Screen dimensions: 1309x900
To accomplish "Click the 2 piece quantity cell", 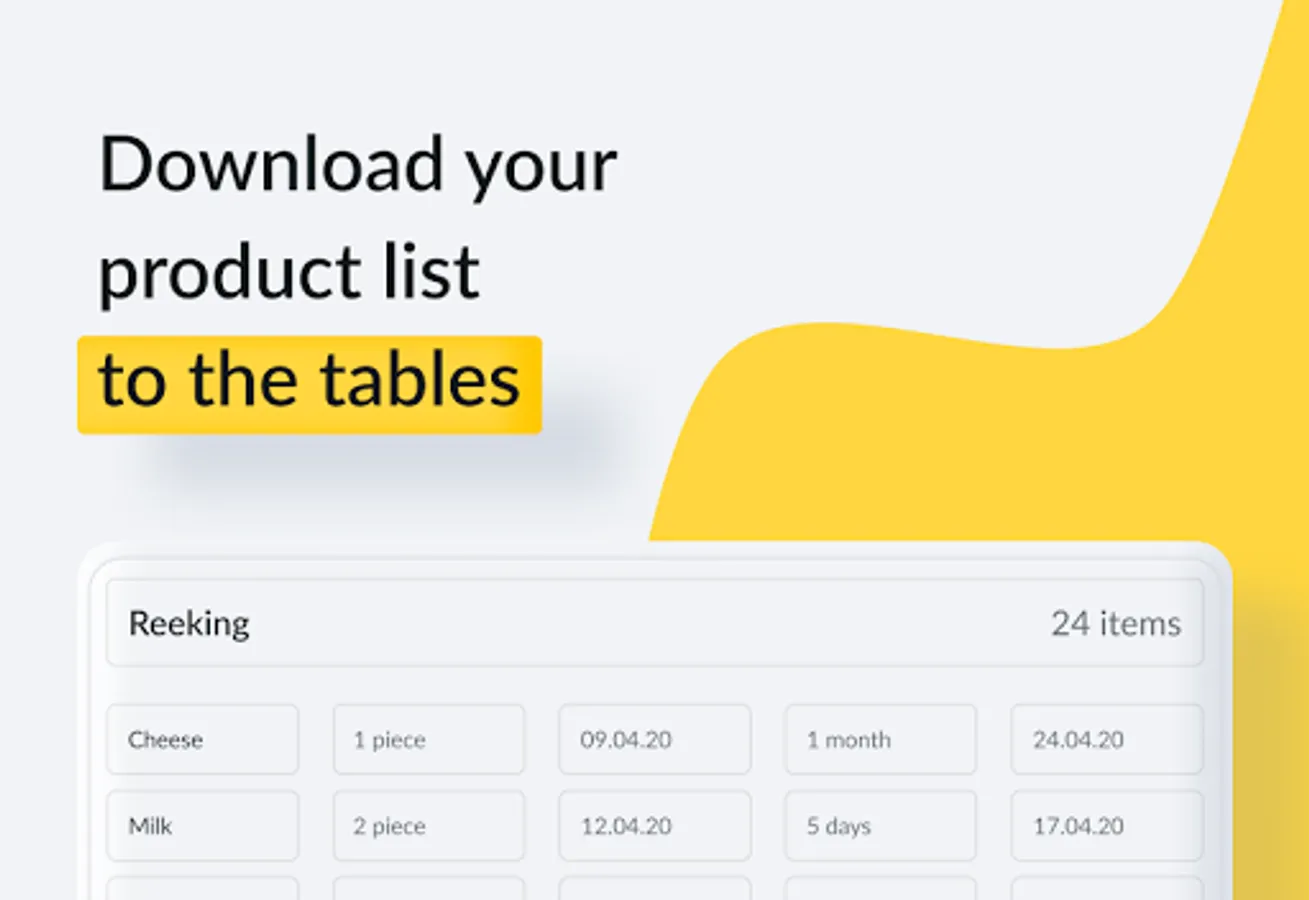I will [429, 826].
